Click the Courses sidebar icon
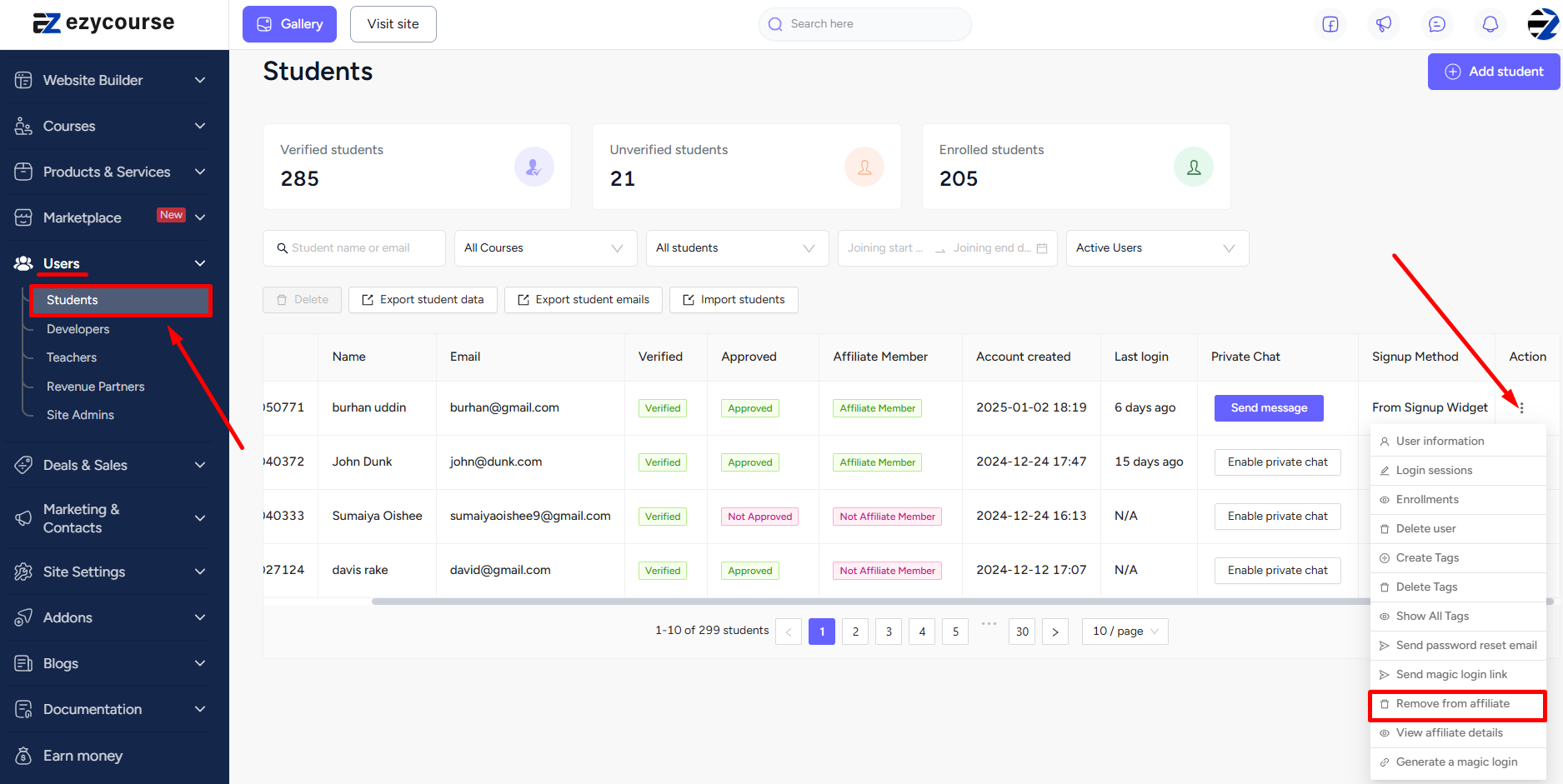 (23, 126)
